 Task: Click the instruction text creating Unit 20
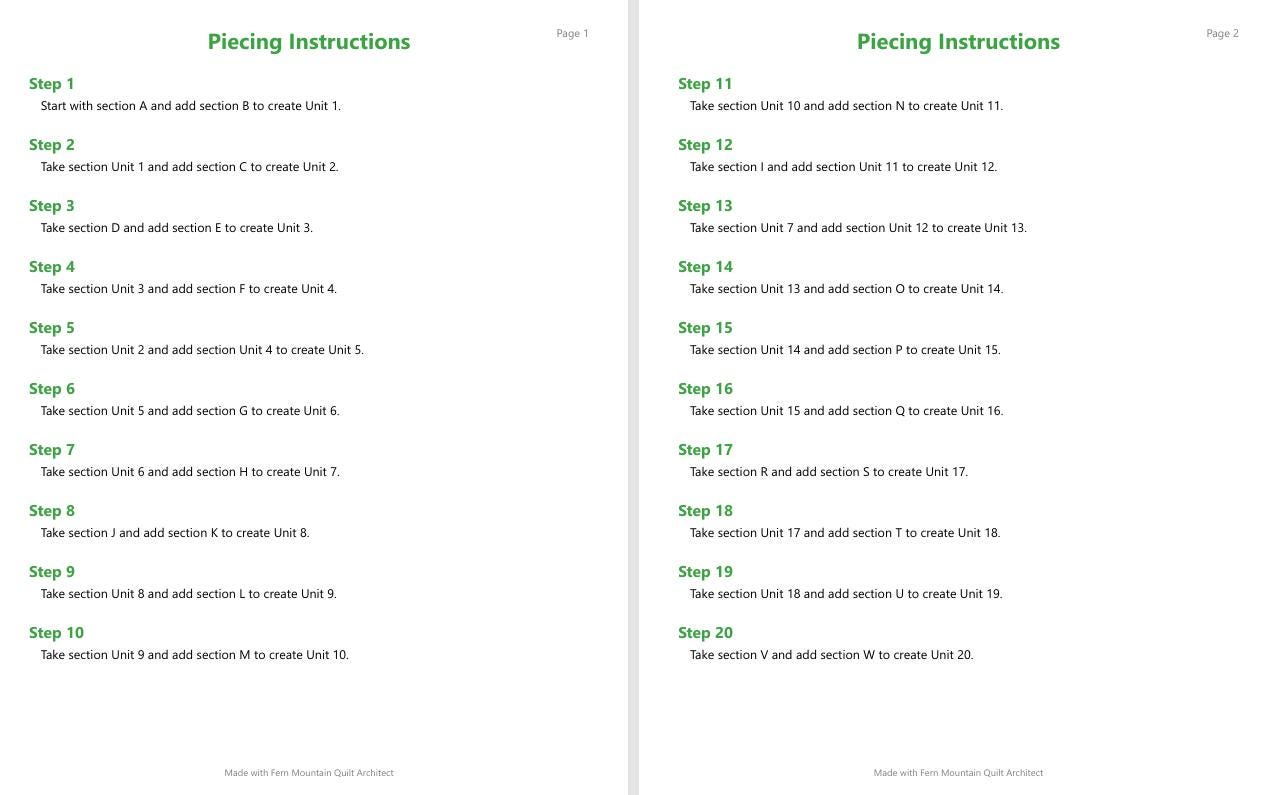831,655
